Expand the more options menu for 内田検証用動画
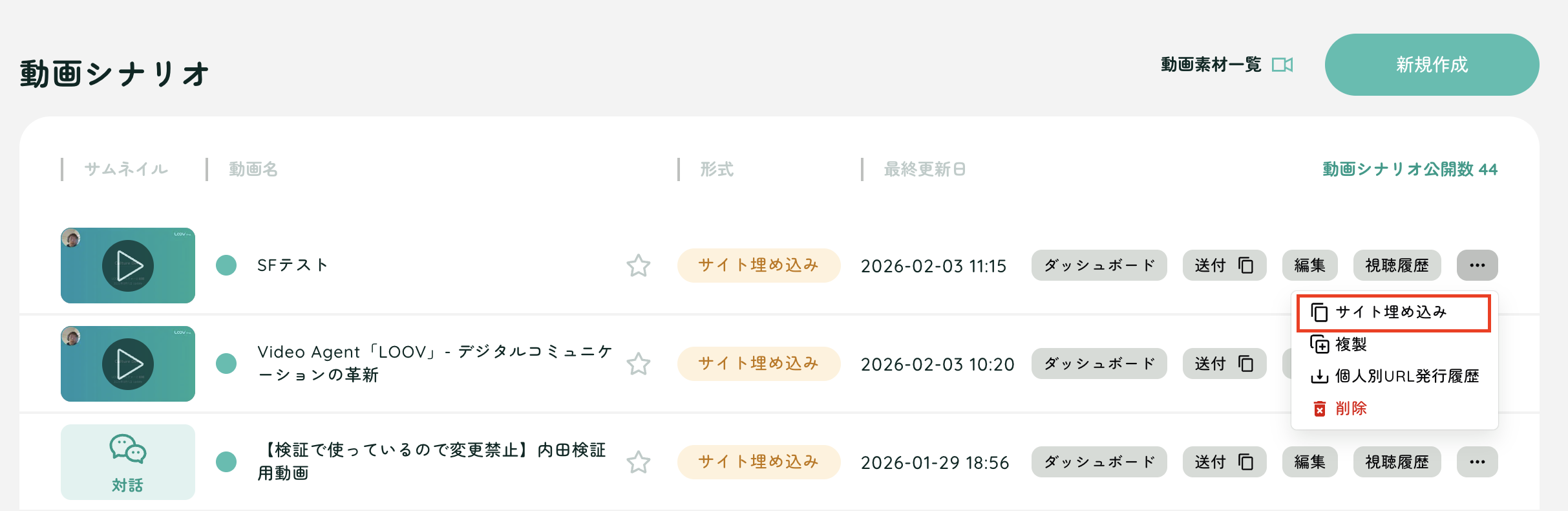 pyautogui.click(x=1477, y=462)
